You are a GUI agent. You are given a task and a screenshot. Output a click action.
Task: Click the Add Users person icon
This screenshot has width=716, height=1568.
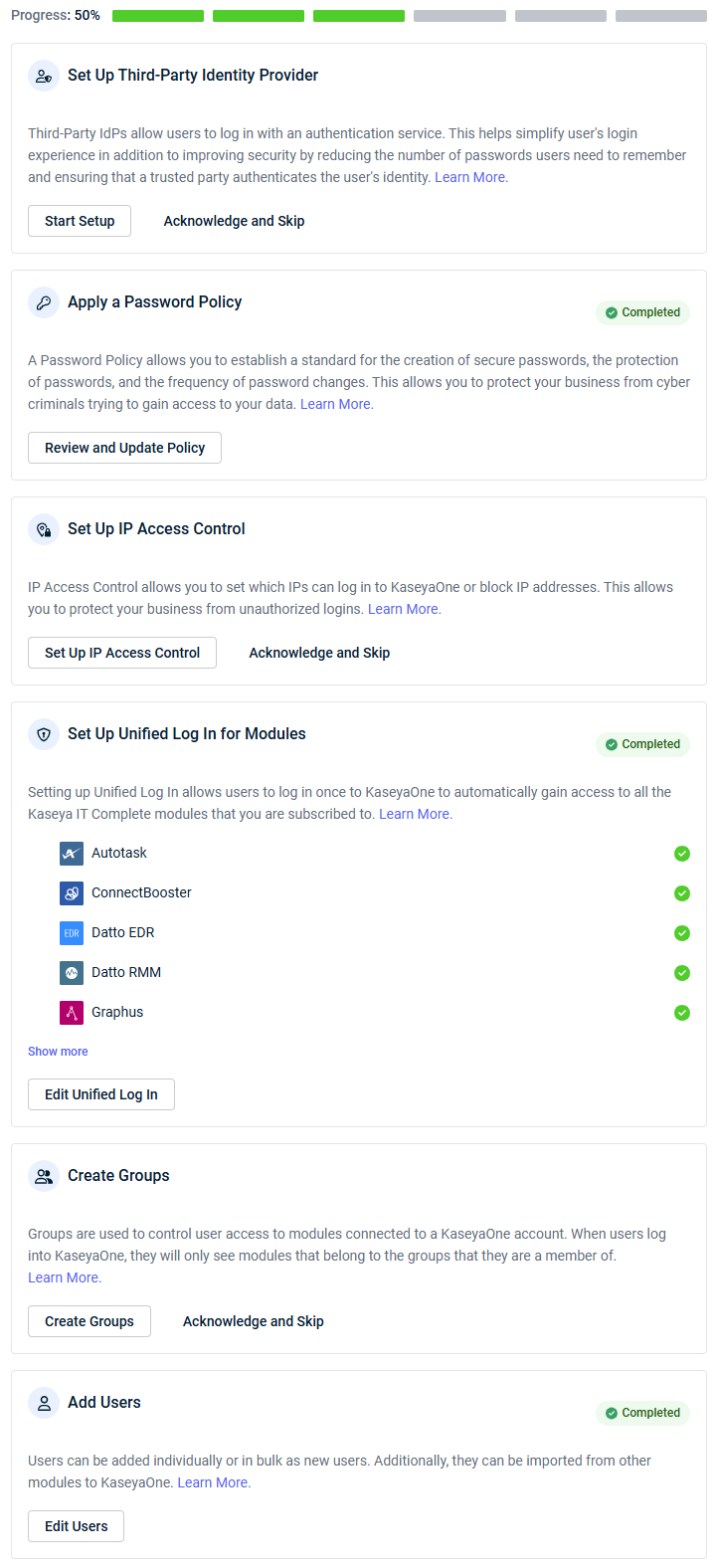[x=44, y=1403]
